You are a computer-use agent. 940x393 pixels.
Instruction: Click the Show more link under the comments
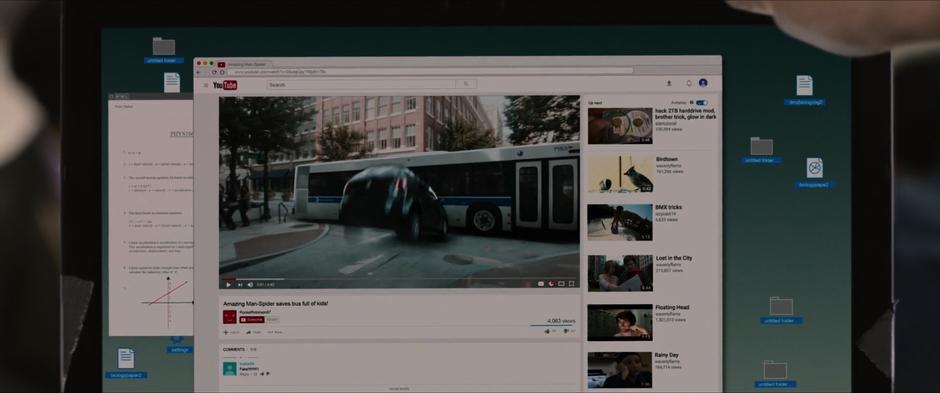(x=399, y=388)
